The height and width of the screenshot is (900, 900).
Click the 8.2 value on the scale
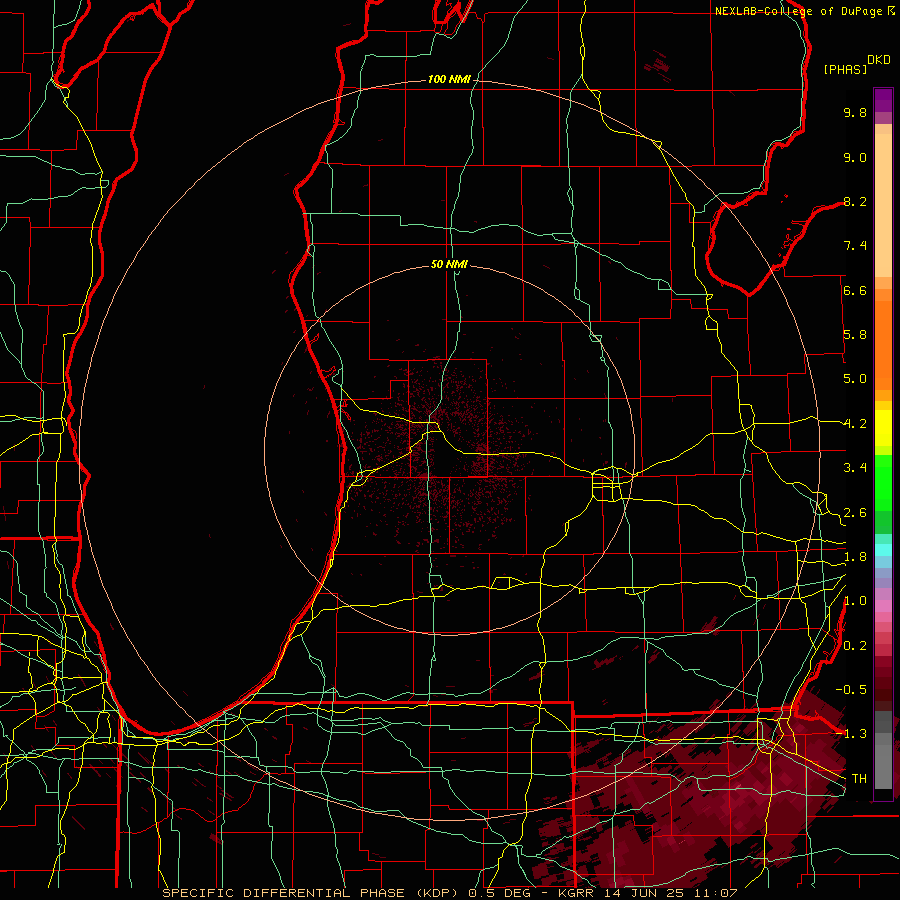855,201
